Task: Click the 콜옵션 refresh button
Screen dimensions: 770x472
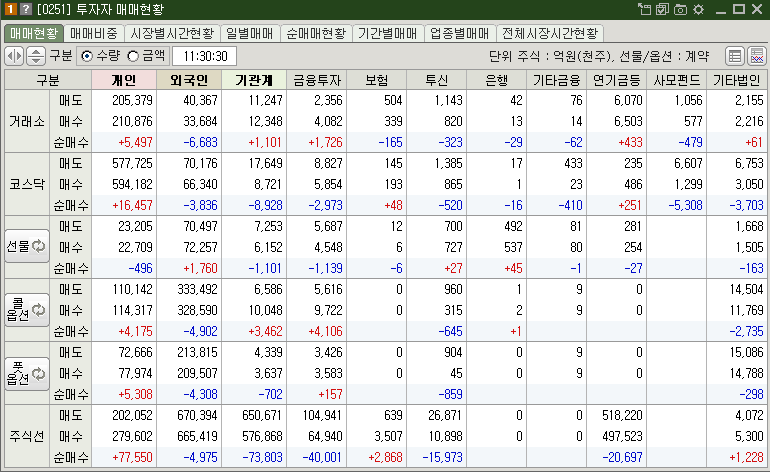Action: coord(27,309)
